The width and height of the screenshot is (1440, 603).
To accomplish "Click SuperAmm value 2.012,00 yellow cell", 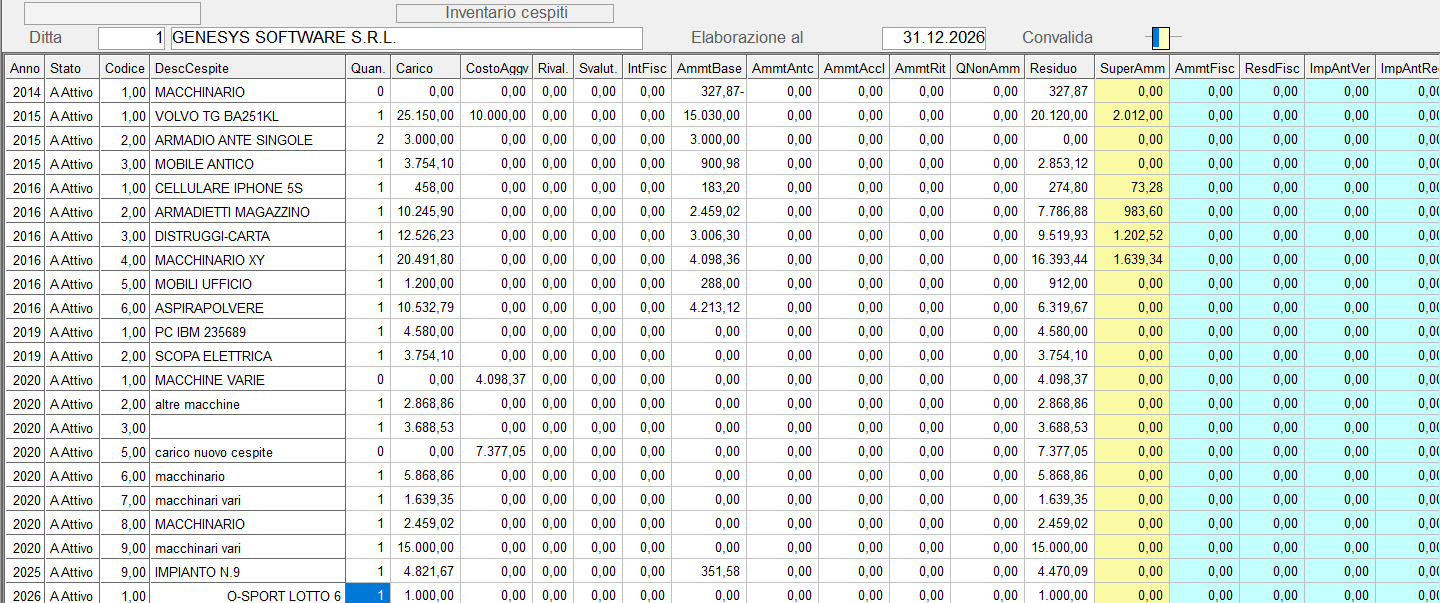I will coord(1132,116).
